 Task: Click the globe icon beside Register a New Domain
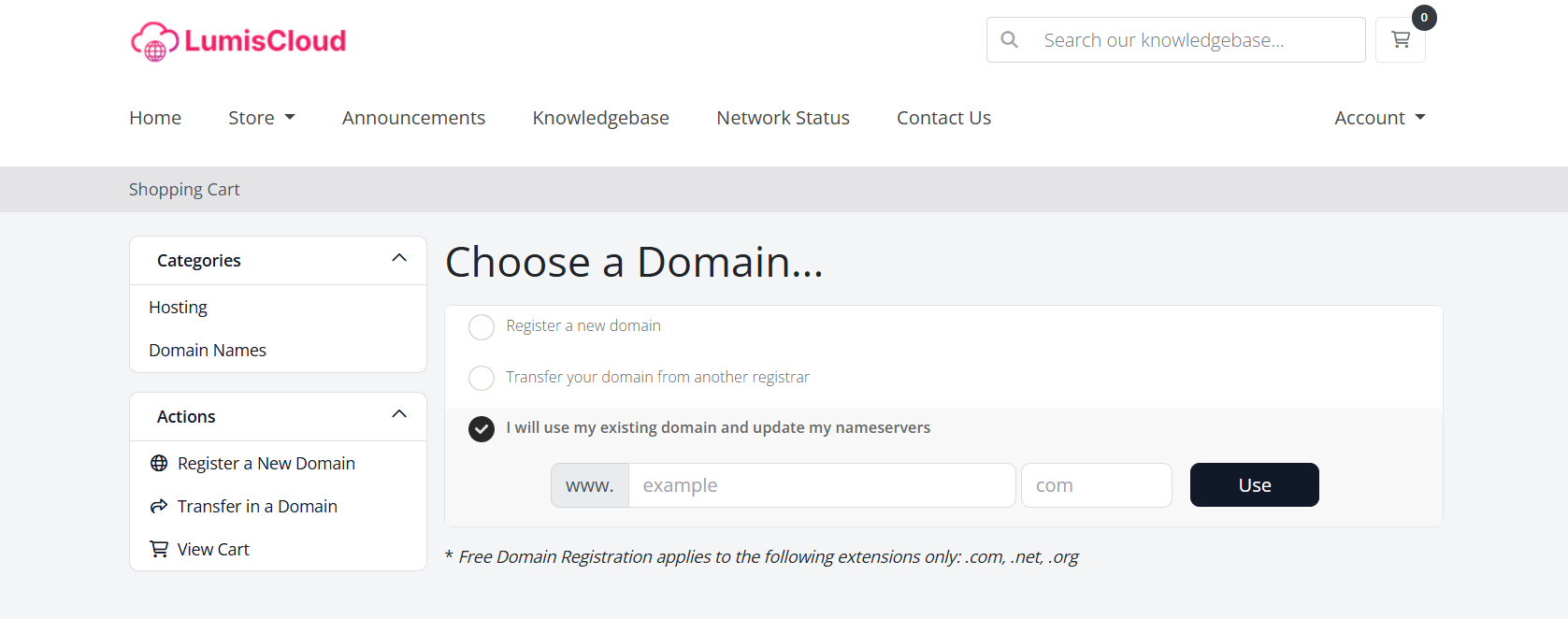click(159, 464)
